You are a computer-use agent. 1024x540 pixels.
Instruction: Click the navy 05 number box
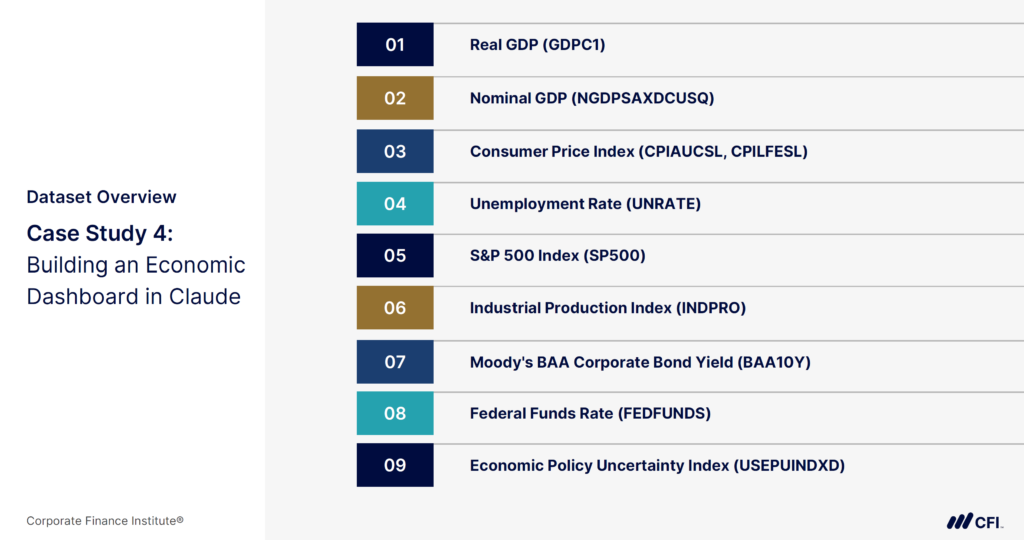point(395,256)
